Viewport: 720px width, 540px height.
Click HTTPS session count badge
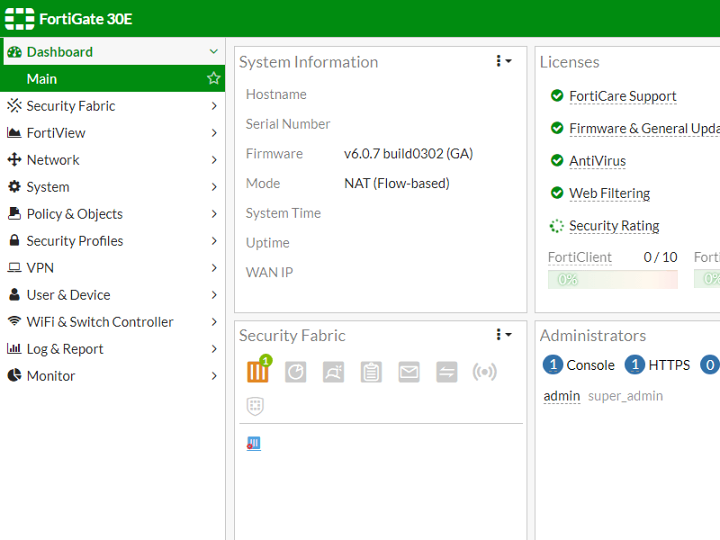pos(635,365)
